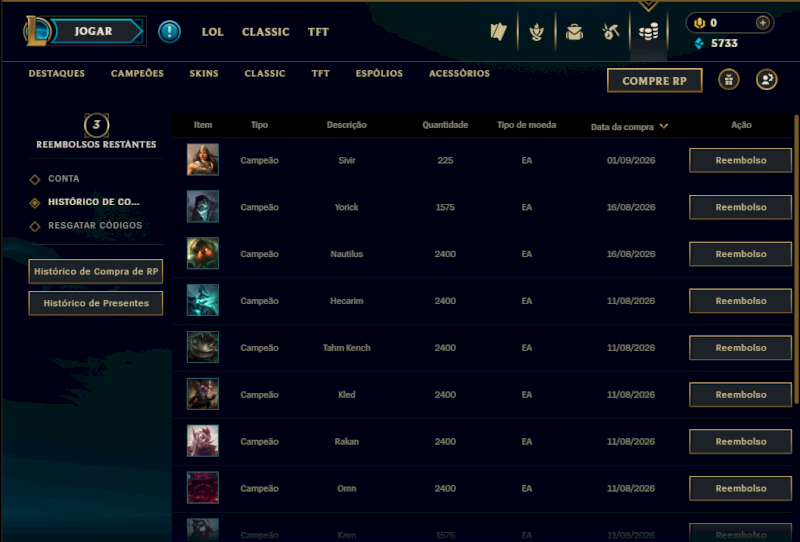Select RESGATAR CÓDIGOS in sidebar
The width and height of the screenshot is (800, 542).
pos(95,226)
